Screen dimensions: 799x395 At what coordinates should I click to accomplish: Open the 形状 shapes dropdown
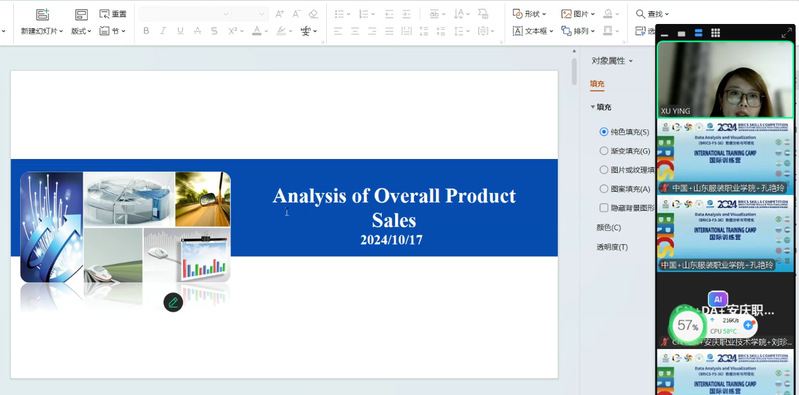pos(529,14)
